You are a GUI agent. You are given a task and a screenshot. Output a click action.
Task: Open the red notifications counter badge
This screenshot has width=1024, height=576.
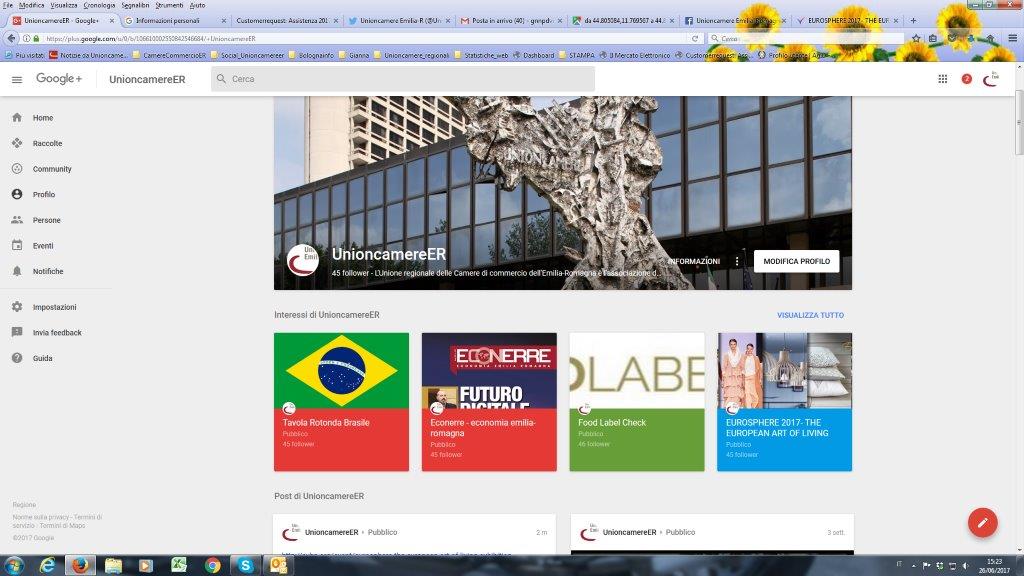coord(966,79)
